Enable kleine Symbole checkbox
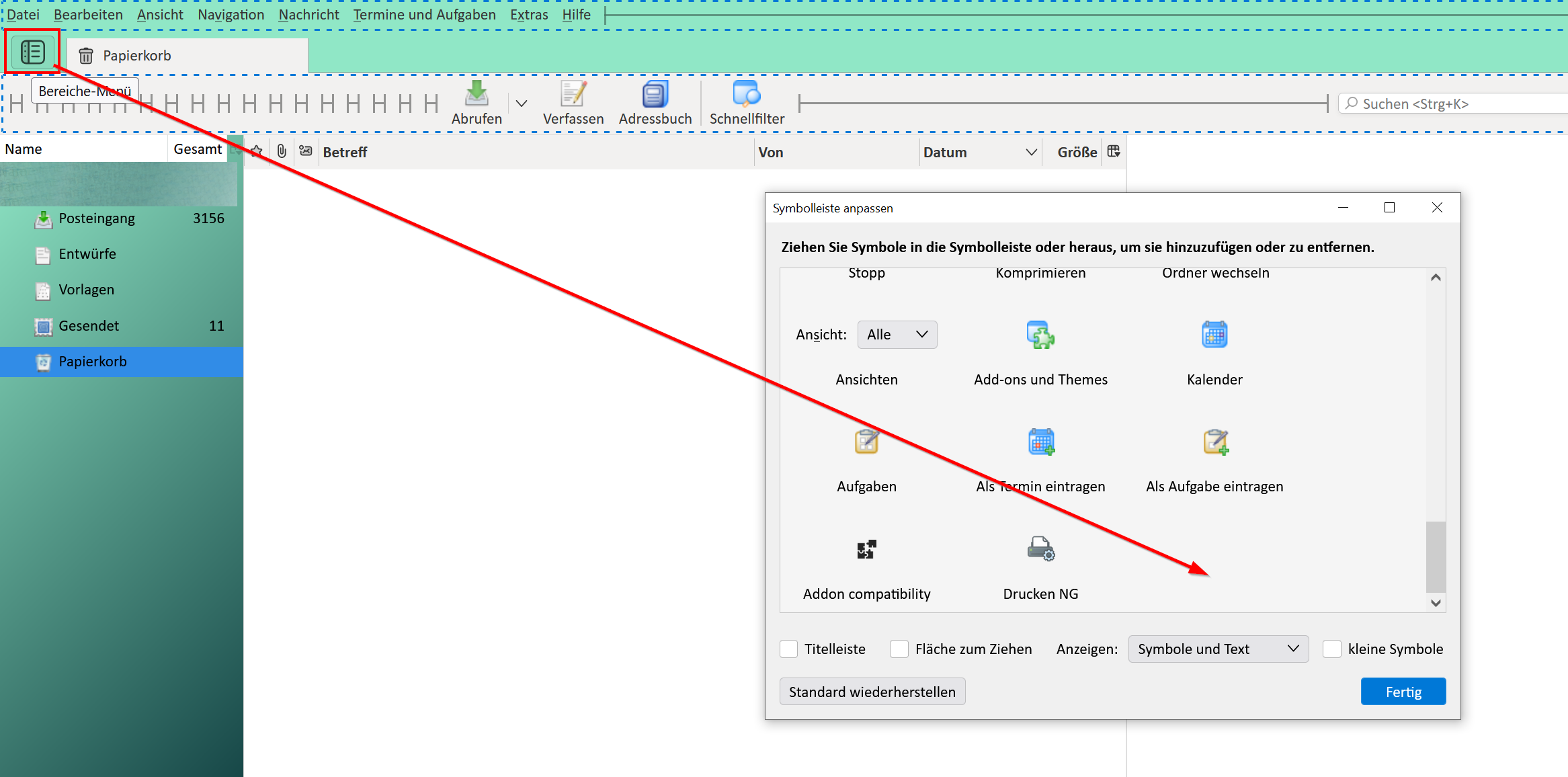 pyautogui.click(x=1332, y=649)
